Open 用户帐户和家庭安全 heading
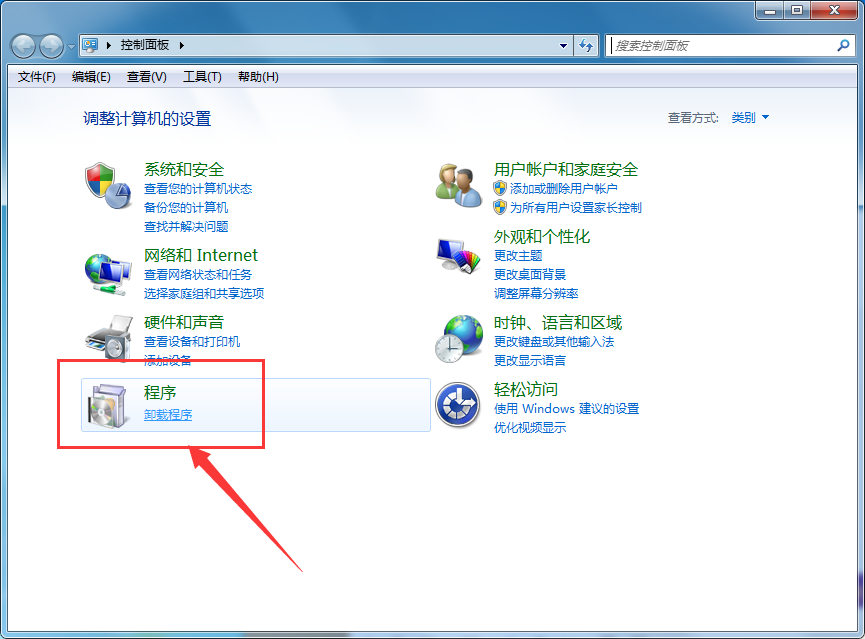The width and height of the screenshot is (865, 639). point(566,169)
